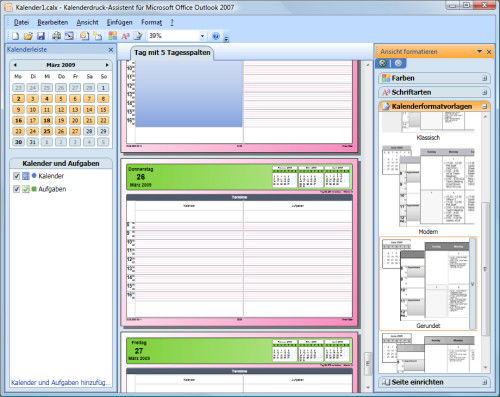
Task: Expand the Farben section
Action: 484,78
